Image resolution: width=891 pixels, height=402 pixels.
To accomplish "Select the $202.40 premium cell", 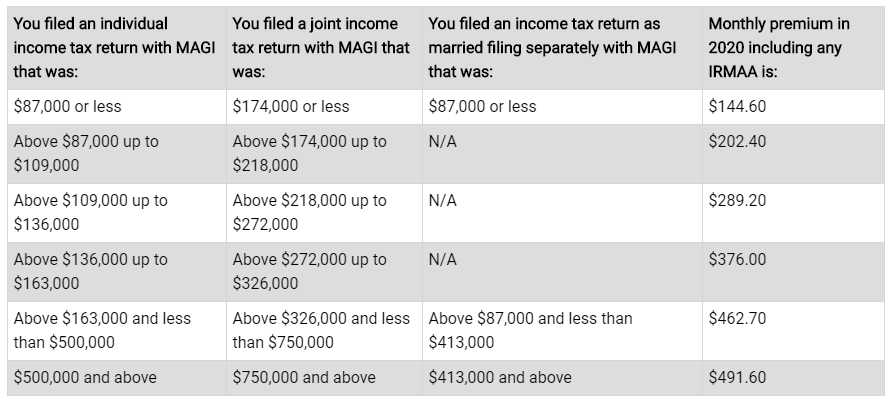I will 793,154.
